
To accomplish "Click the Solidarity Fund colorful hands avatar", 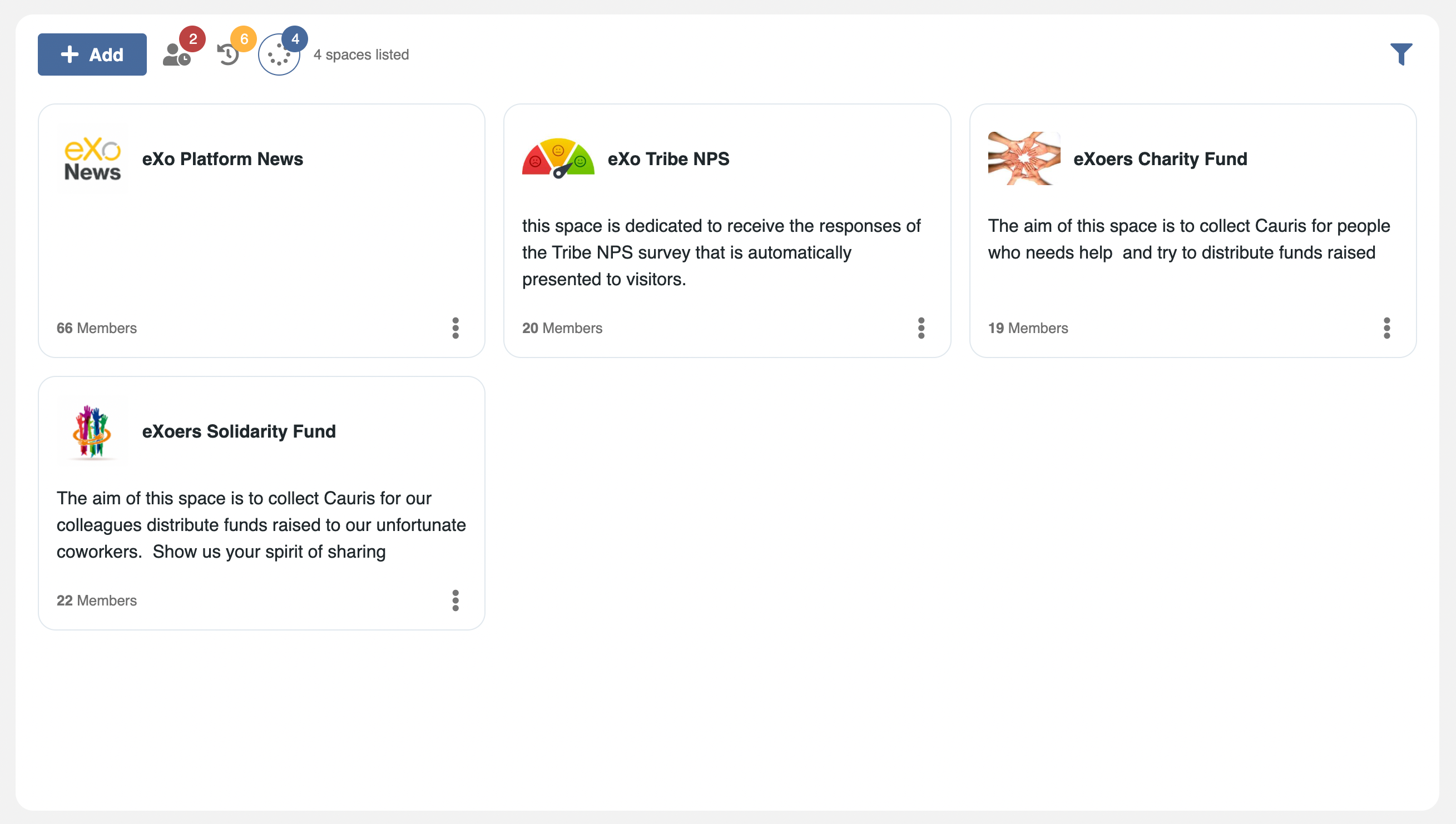I will point(92,431).
